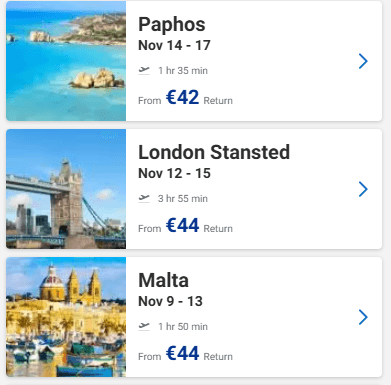Select the Tower Bridge photo
This screenshot has width=391, height=385.
(x=66, y=189)
